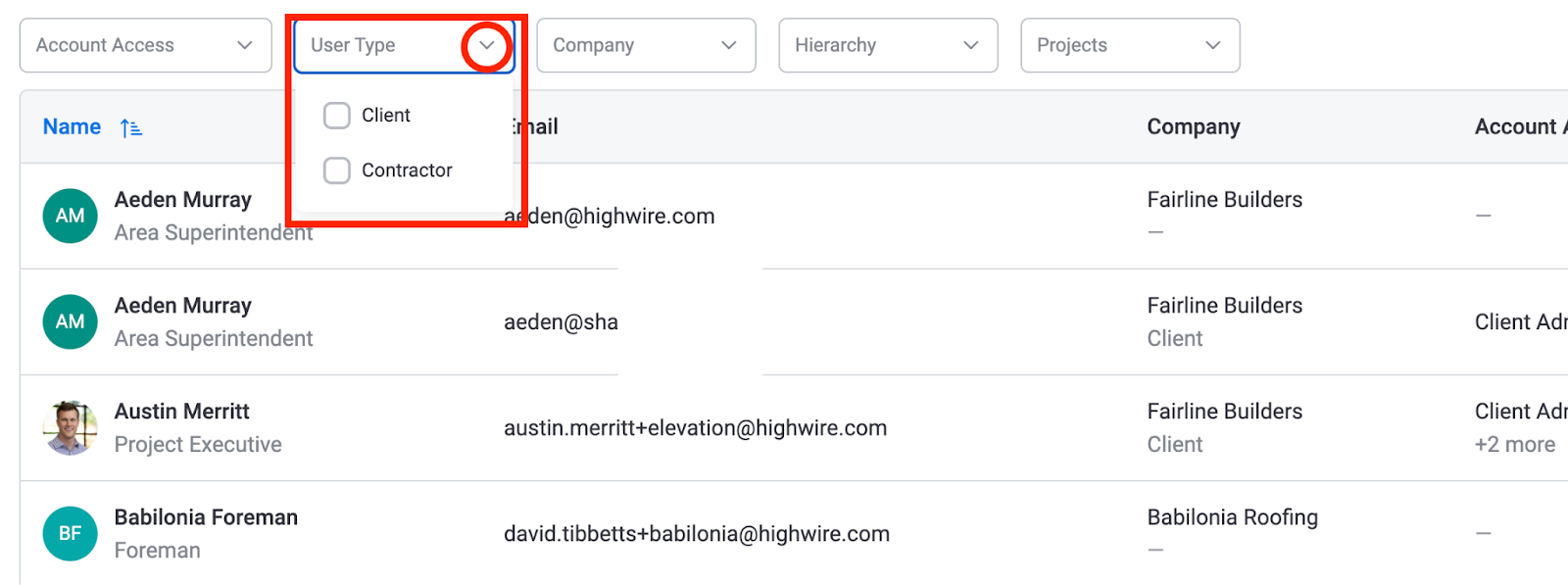Click the ascending sort icon beside Name
The image size is (1568, 585).
point(131,127)
